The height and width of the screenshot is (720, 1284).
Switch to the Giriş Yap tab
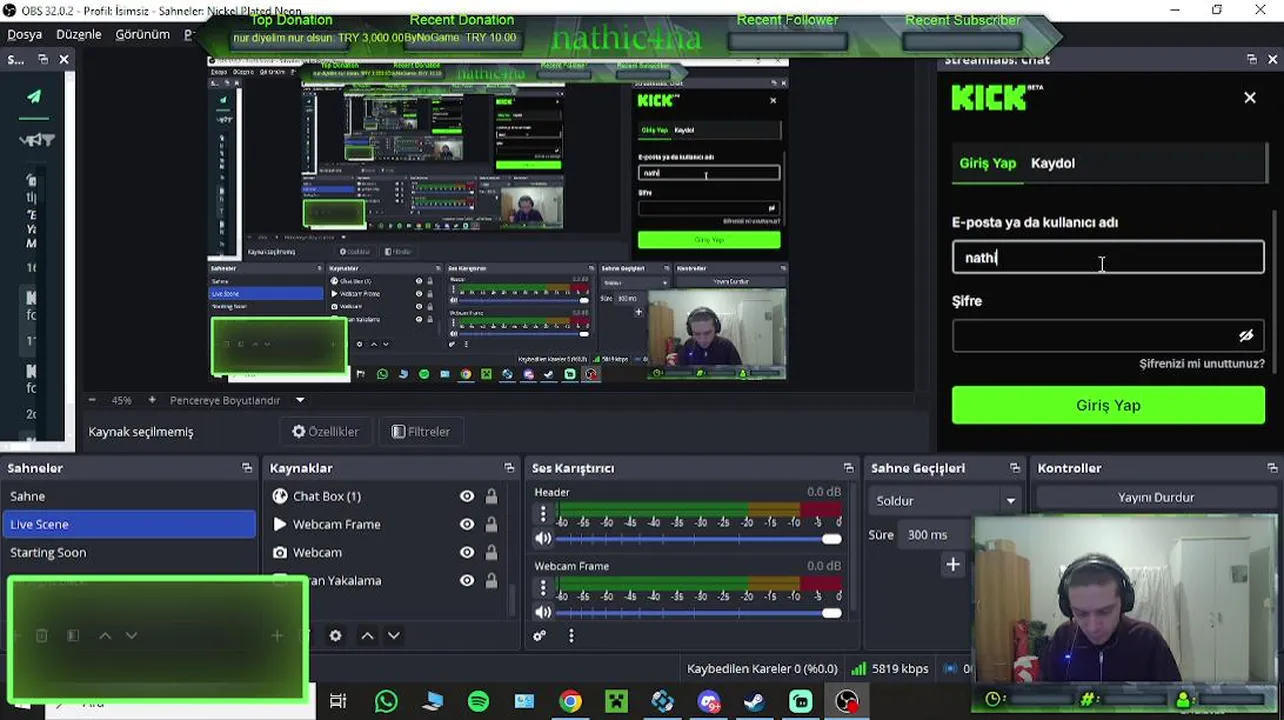(x=987, y=163)
